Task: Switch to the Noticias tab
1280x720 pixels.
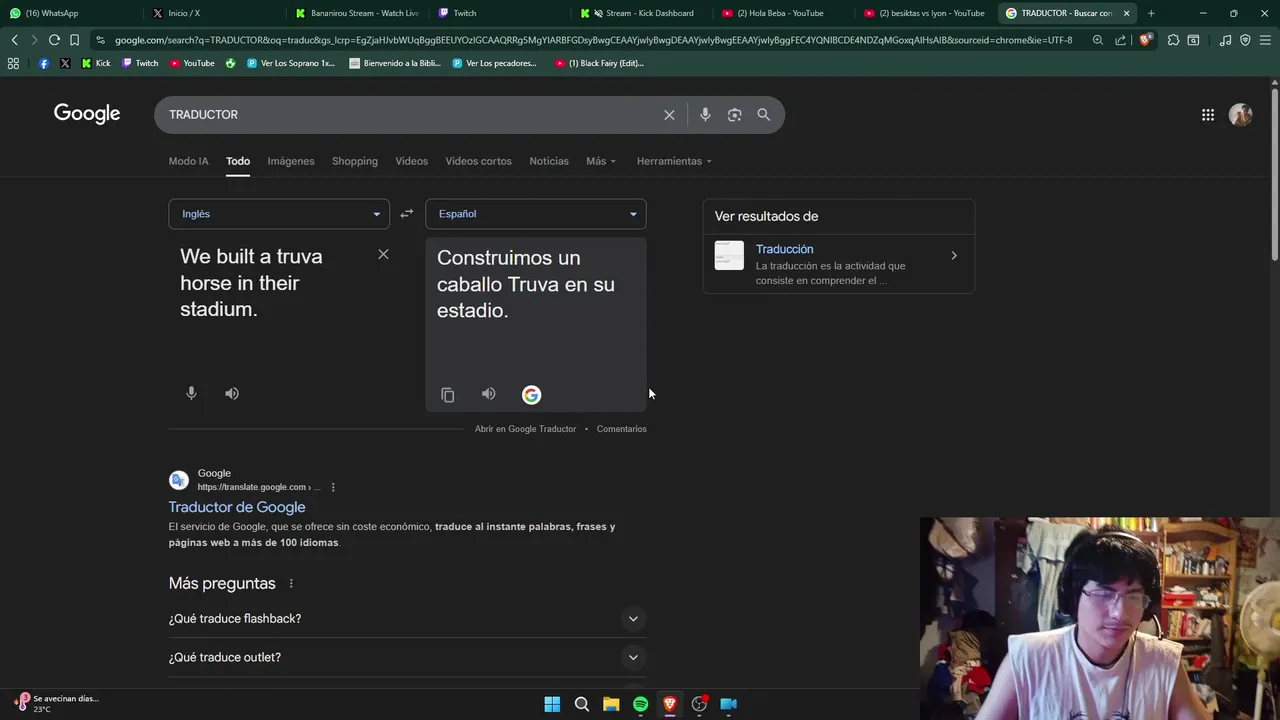Action: tap(549, 161)
